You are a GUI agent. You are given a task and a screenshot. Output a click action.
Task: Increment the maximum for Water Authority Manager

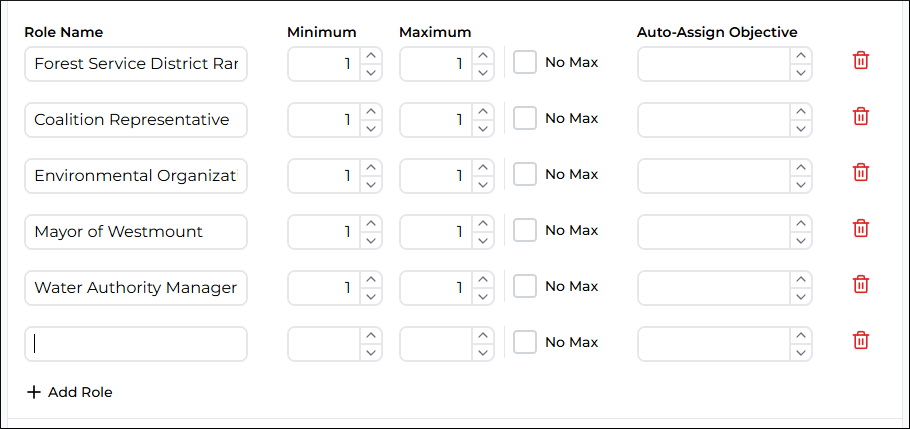click(x=483, y=279)
